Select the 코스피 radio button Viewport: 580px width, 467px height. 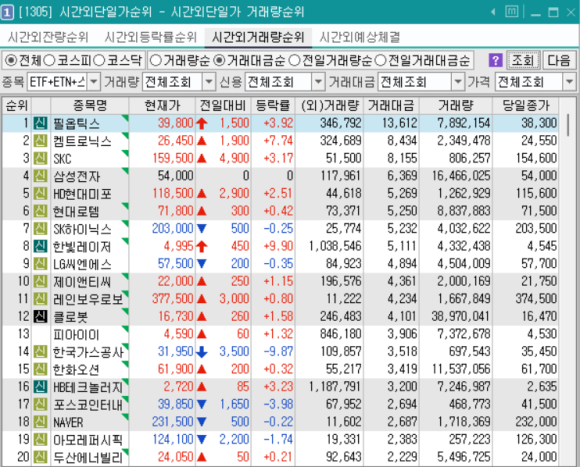pos(50,60)
